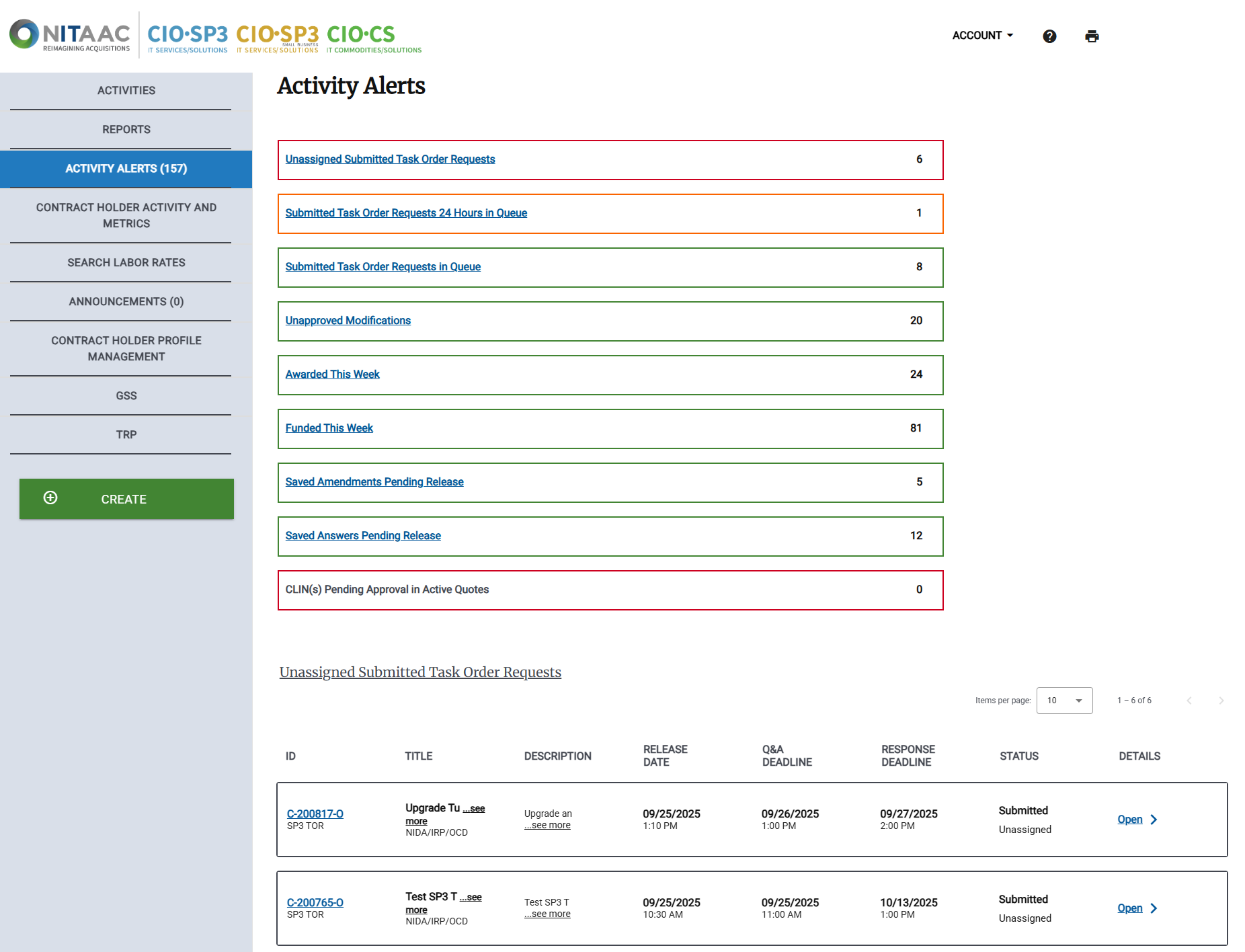Image resolution: width=1245 pixels, height=952 pixels.
Task: Open task order C-200817-O
Action: [315, 814]
